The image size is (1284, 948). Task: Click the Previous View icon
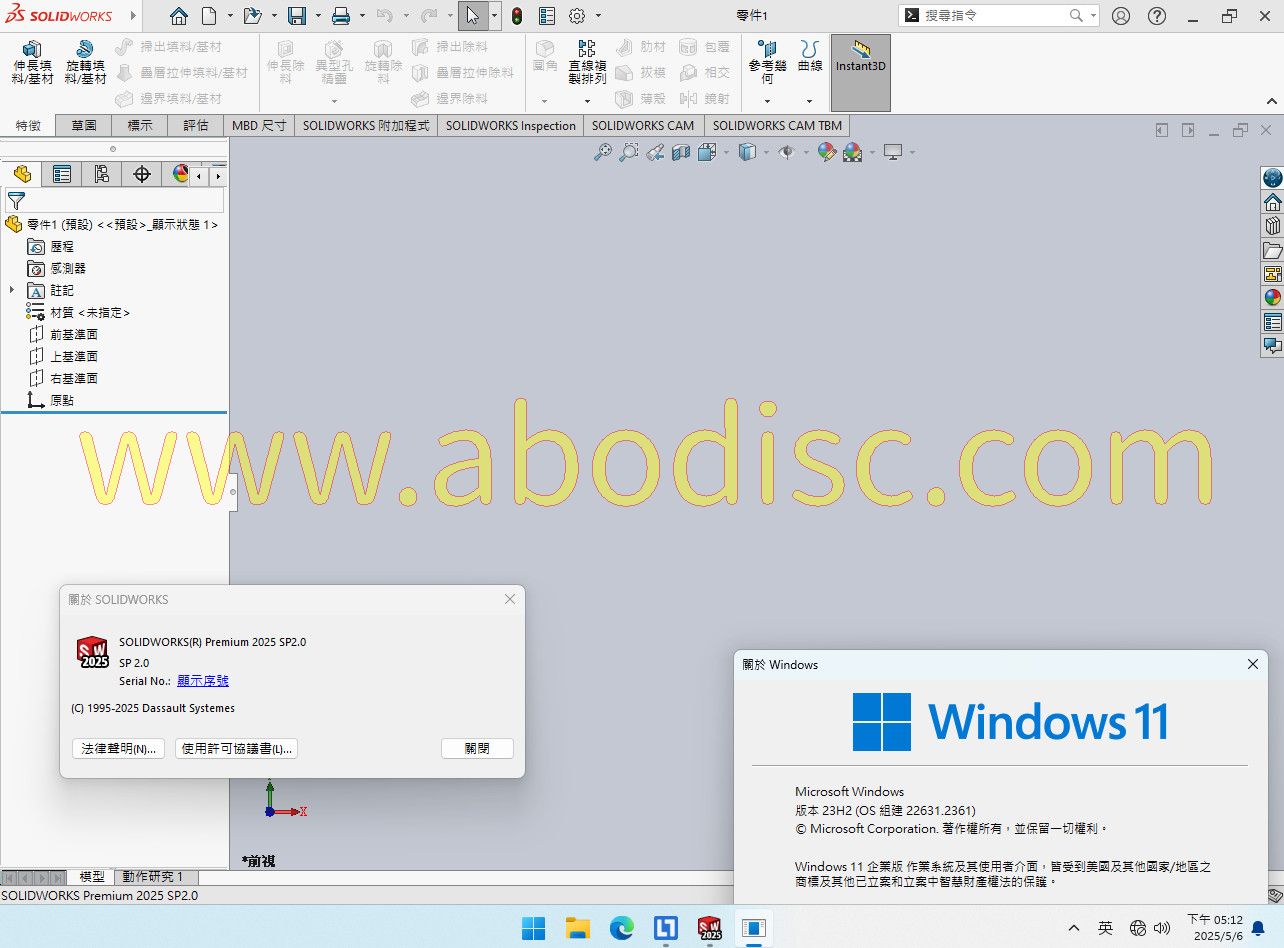click(x=654, y=152)
